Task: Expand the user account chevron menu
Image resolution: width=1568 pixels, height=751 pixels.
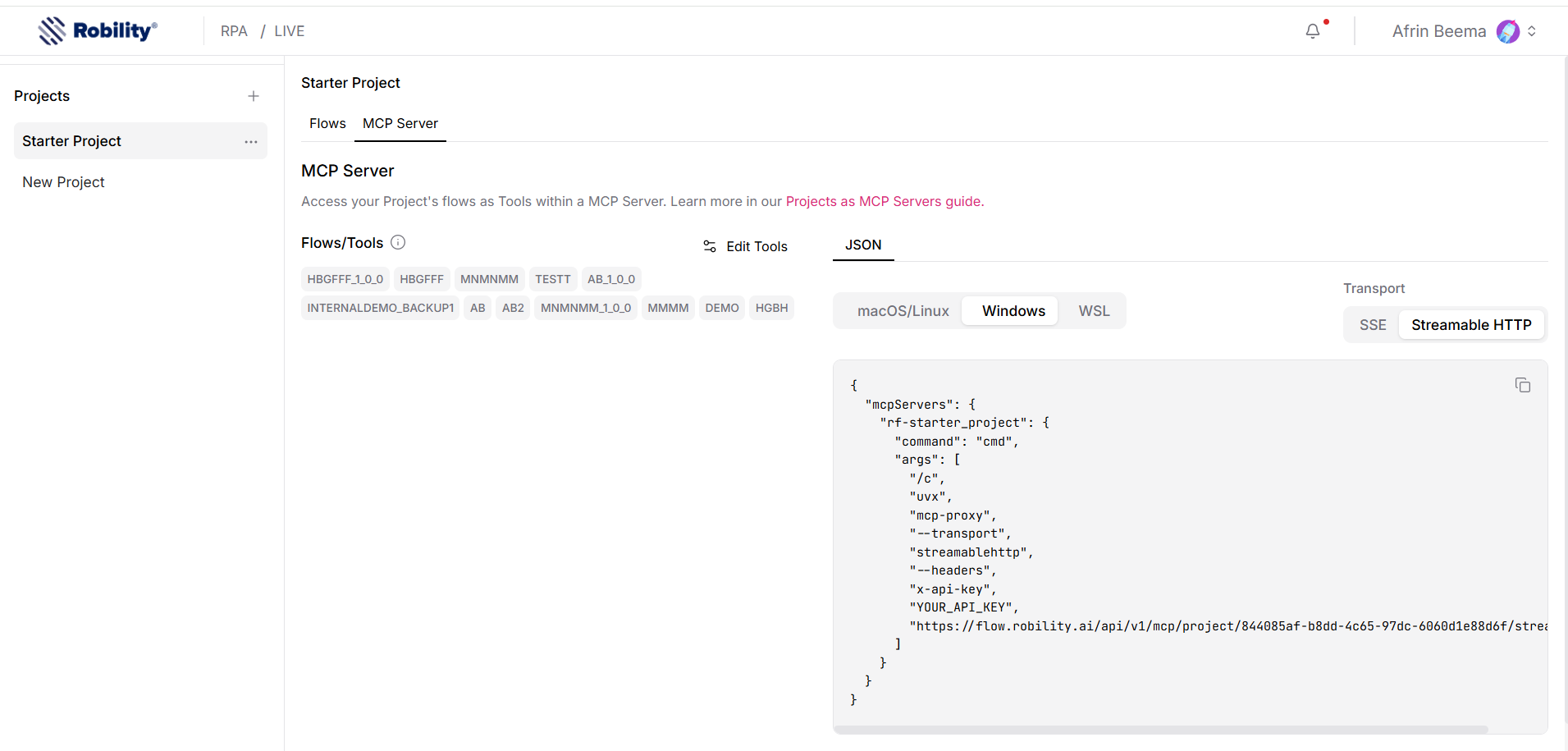Action: pyautogui.click(x=1532, y=31)
